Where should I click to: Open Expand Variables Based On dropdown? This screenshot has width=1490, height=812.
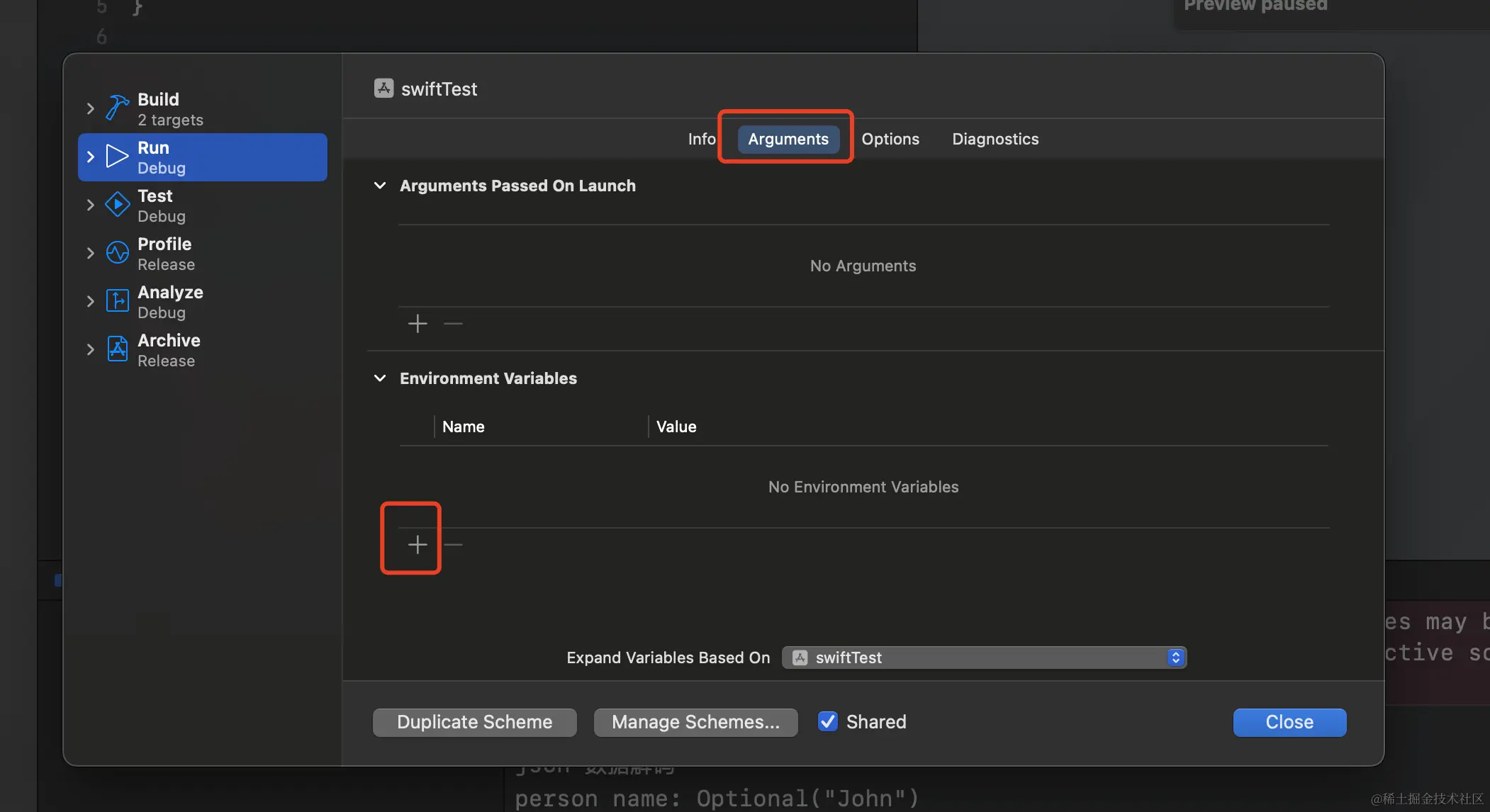point(983,658)
